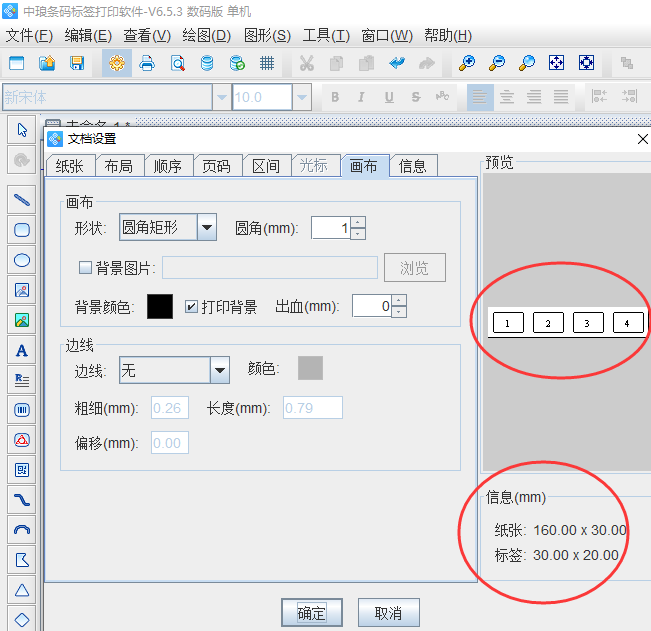
Task: Select the barcode drawing tool
Action: (x=21, y=409)
